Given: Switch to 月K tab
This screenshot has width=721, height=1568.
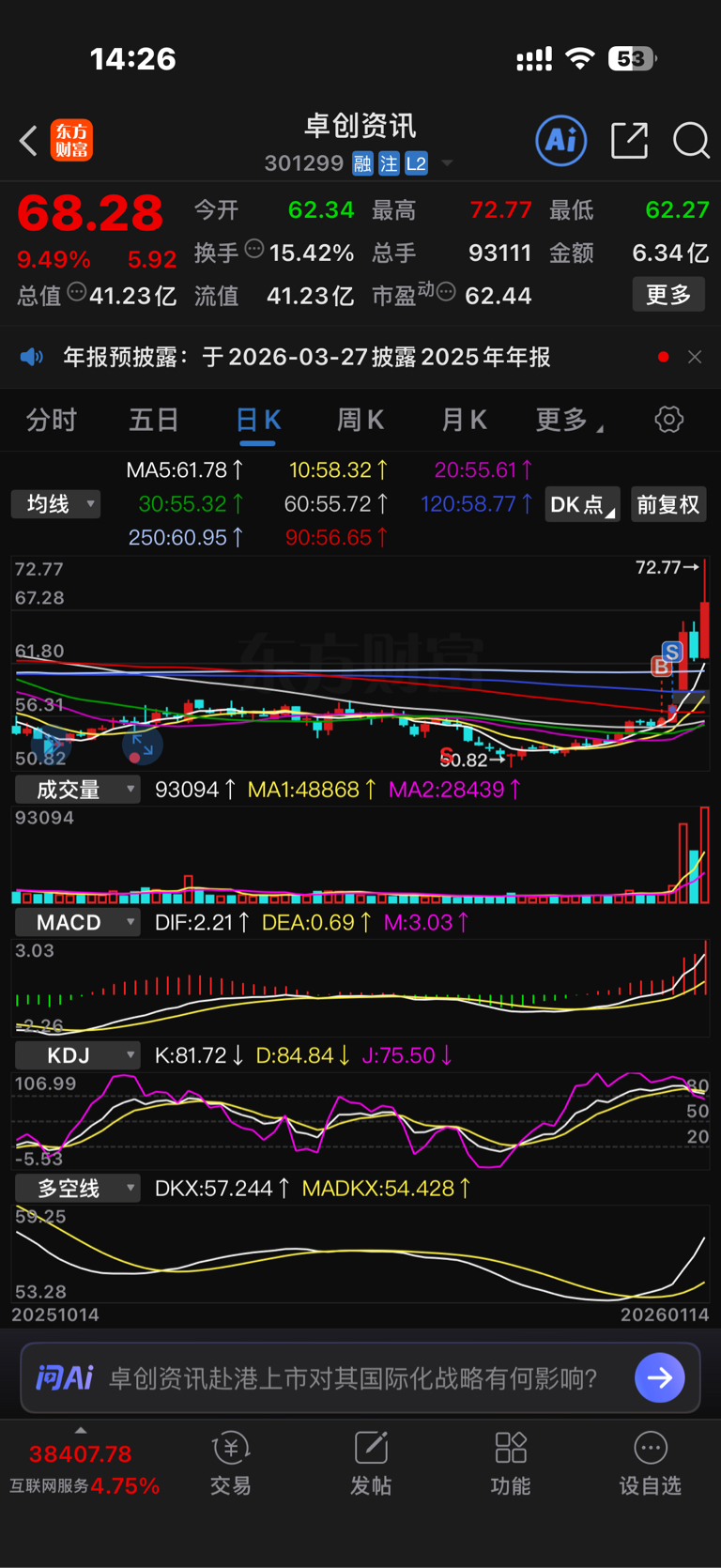Looking at the screenshot, I should coord(464,420).
